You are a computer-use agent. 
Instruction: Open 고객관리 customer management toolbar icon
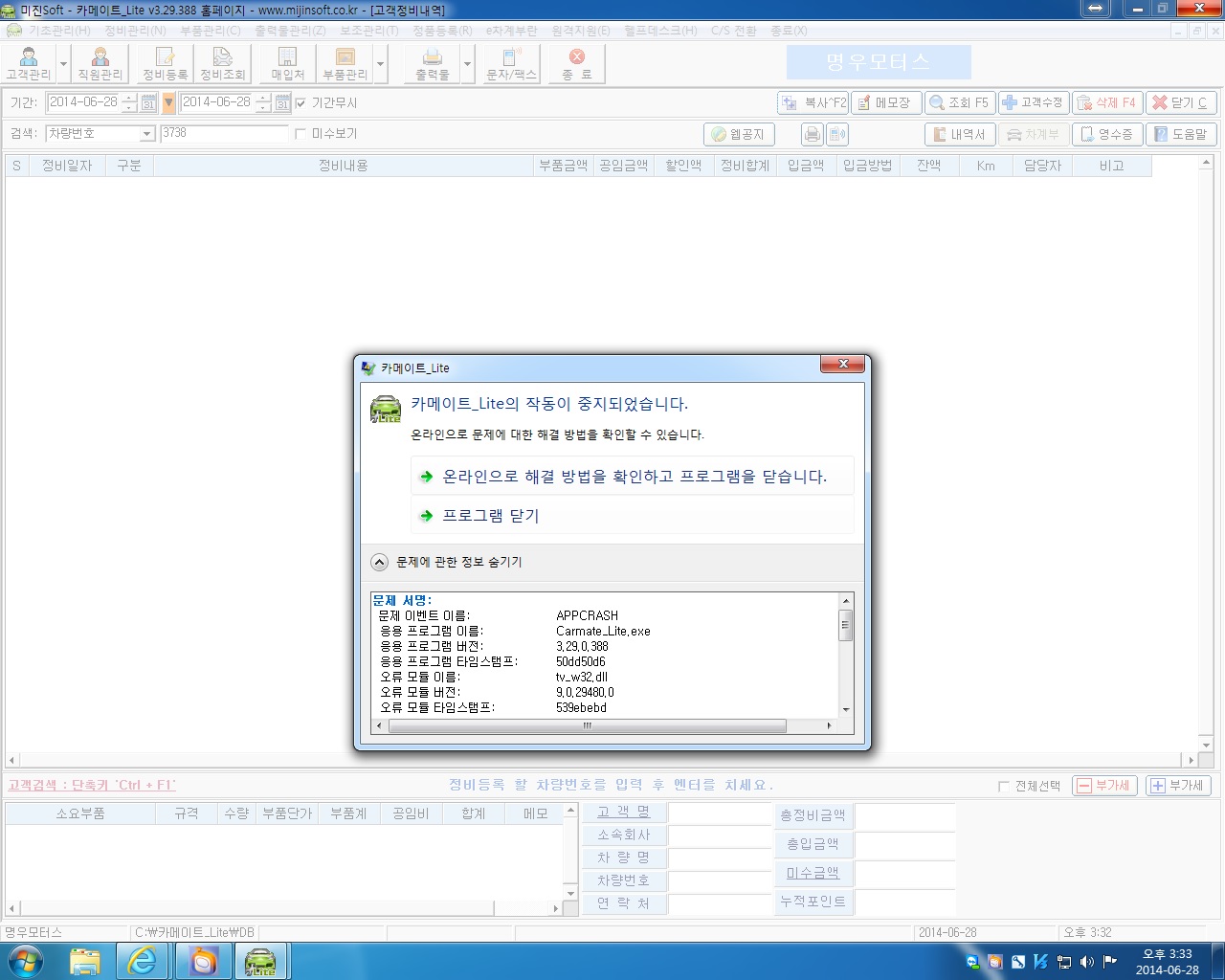(29, 63)
